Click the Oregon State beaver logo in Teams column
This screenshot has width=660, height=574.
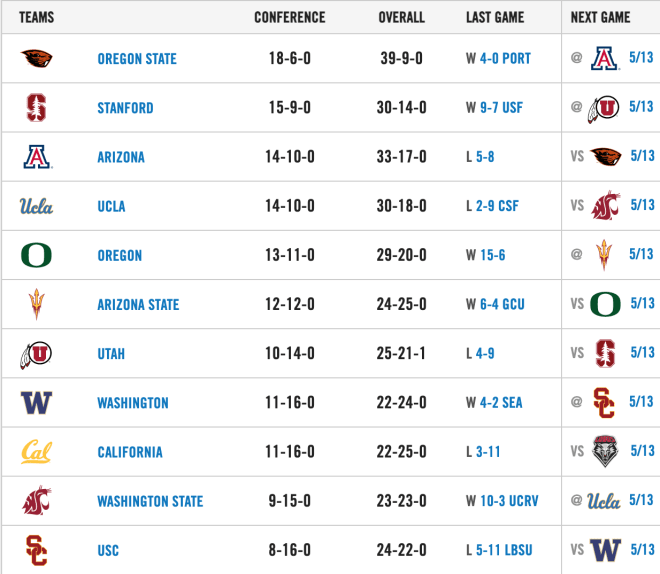[x=37, y=58]
